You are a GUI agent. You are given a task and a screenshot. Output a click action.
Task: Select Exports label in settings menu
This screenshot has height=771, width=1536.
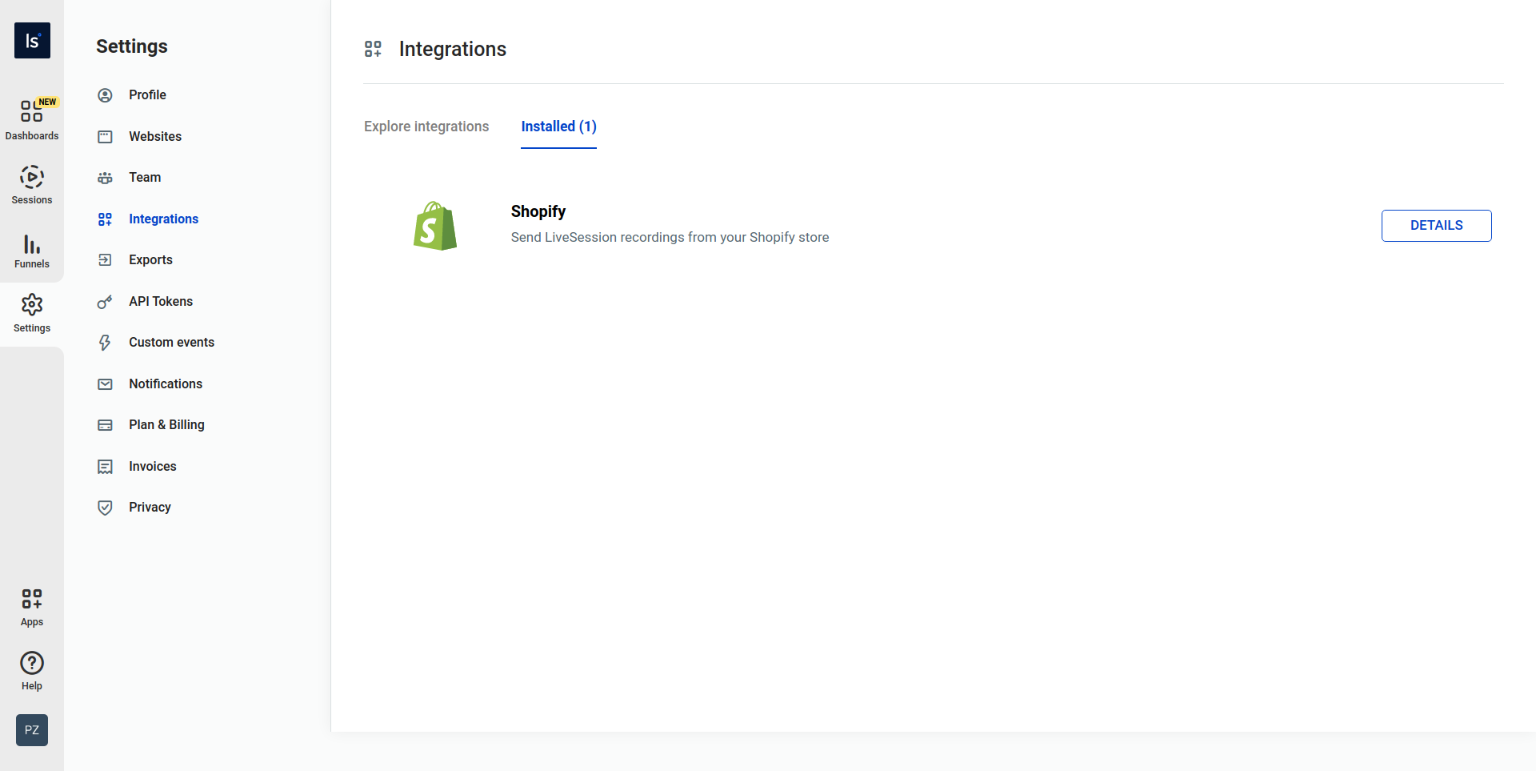tap(151, 260)
